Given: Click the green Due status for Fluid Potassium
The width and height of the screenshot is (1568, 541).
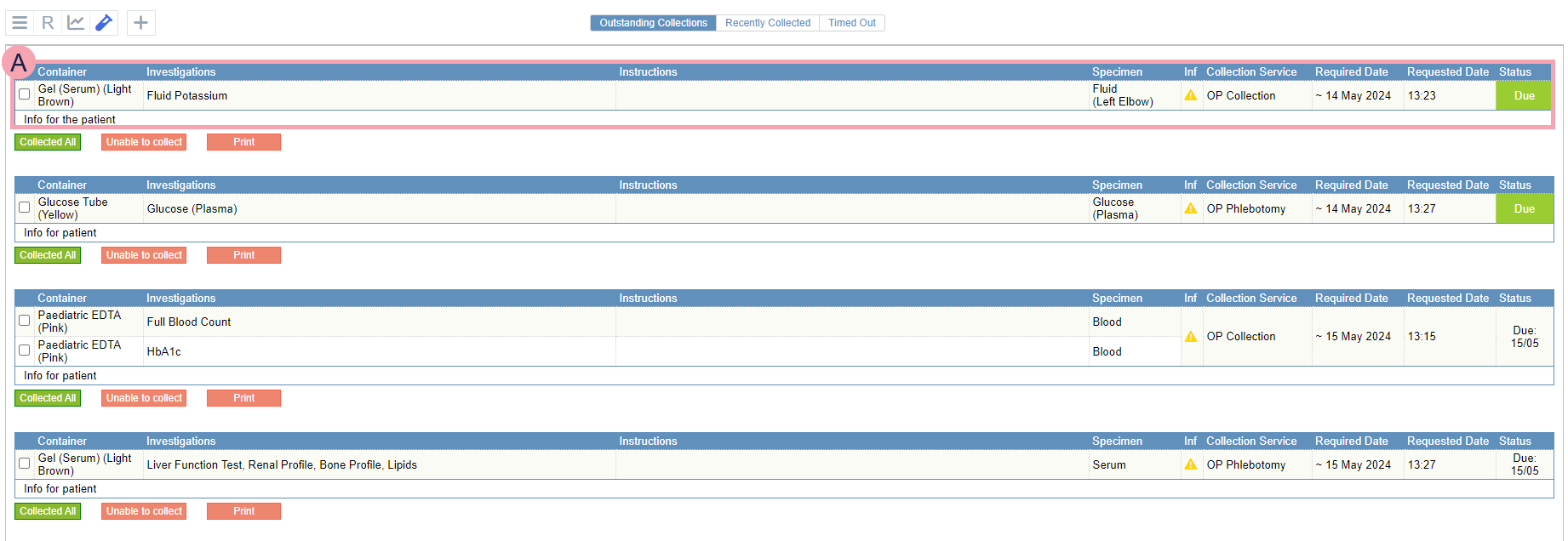Looking at the screenshot, I should point(1524,95).
